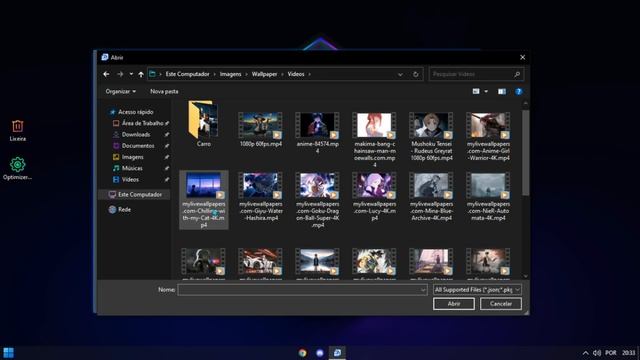Select anime-84574.mp4 video file
Viewport: 640px width, 360px height.
tap(318, 133)
